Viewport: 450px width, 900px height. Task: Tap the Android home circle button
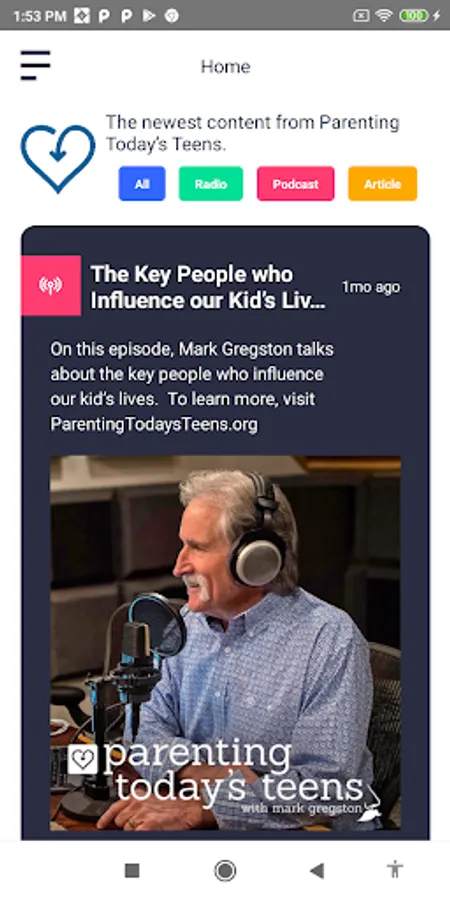[225, 871]
